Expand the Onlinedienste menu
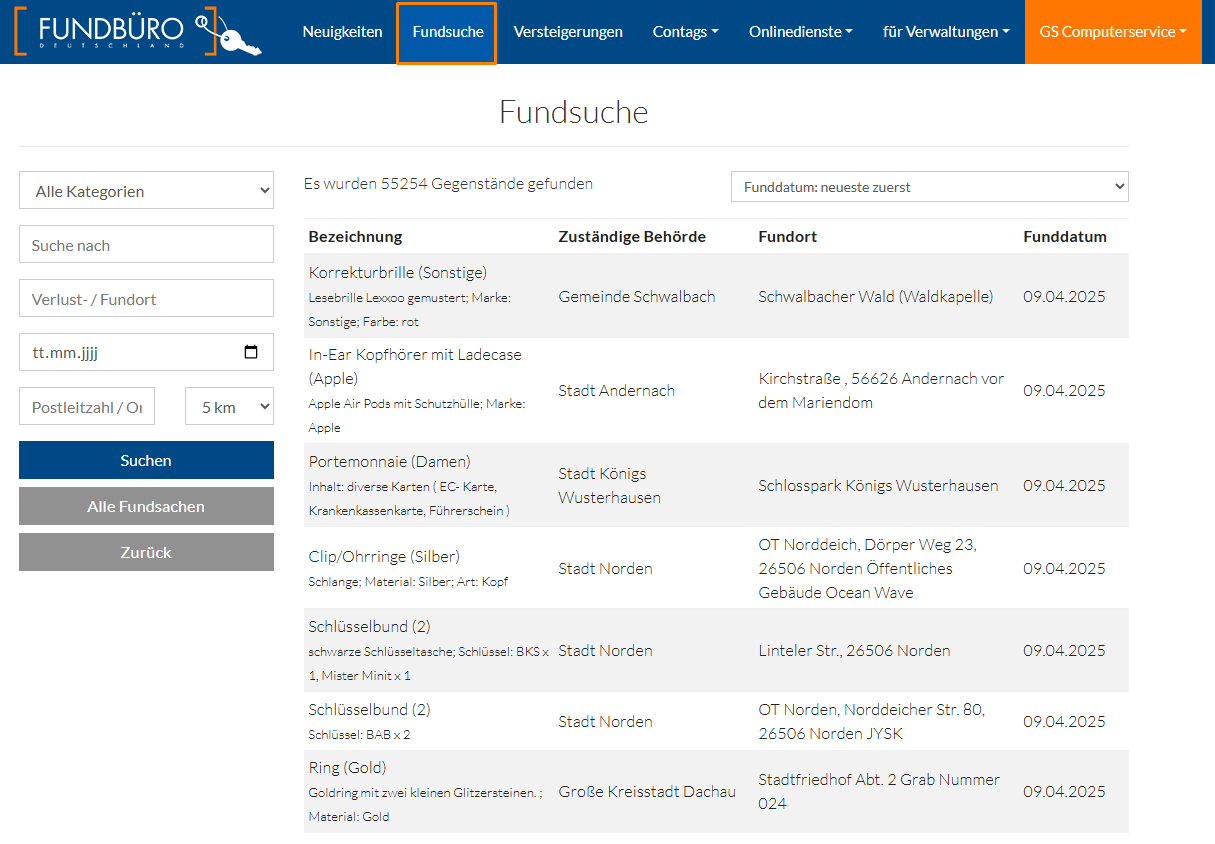 [x=800, y=32]
